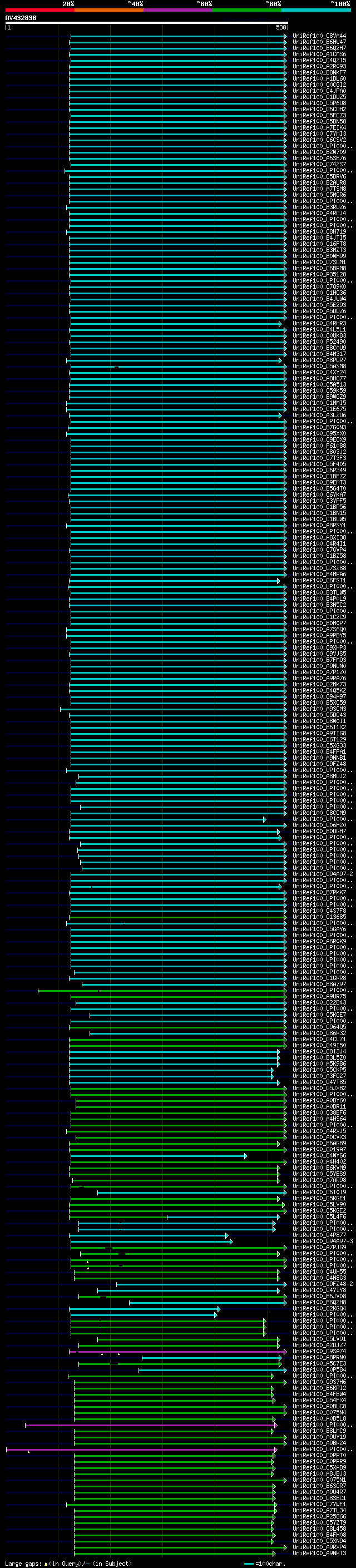The height and width of the screenshot is (1568, 356).
Task: Select hit label UniRef100_Q0CGI2
Action: tap(319, 85)
